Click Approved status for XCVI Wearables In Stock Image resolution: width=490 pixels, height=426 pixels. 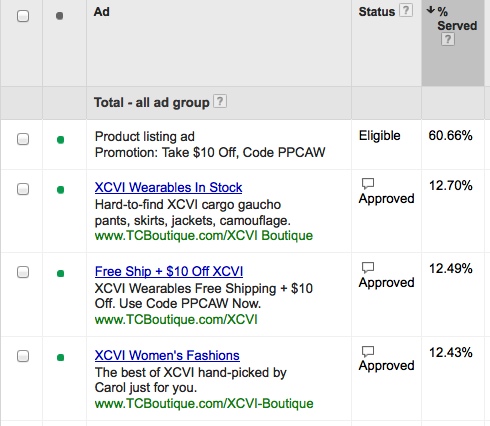click(386, 199)
